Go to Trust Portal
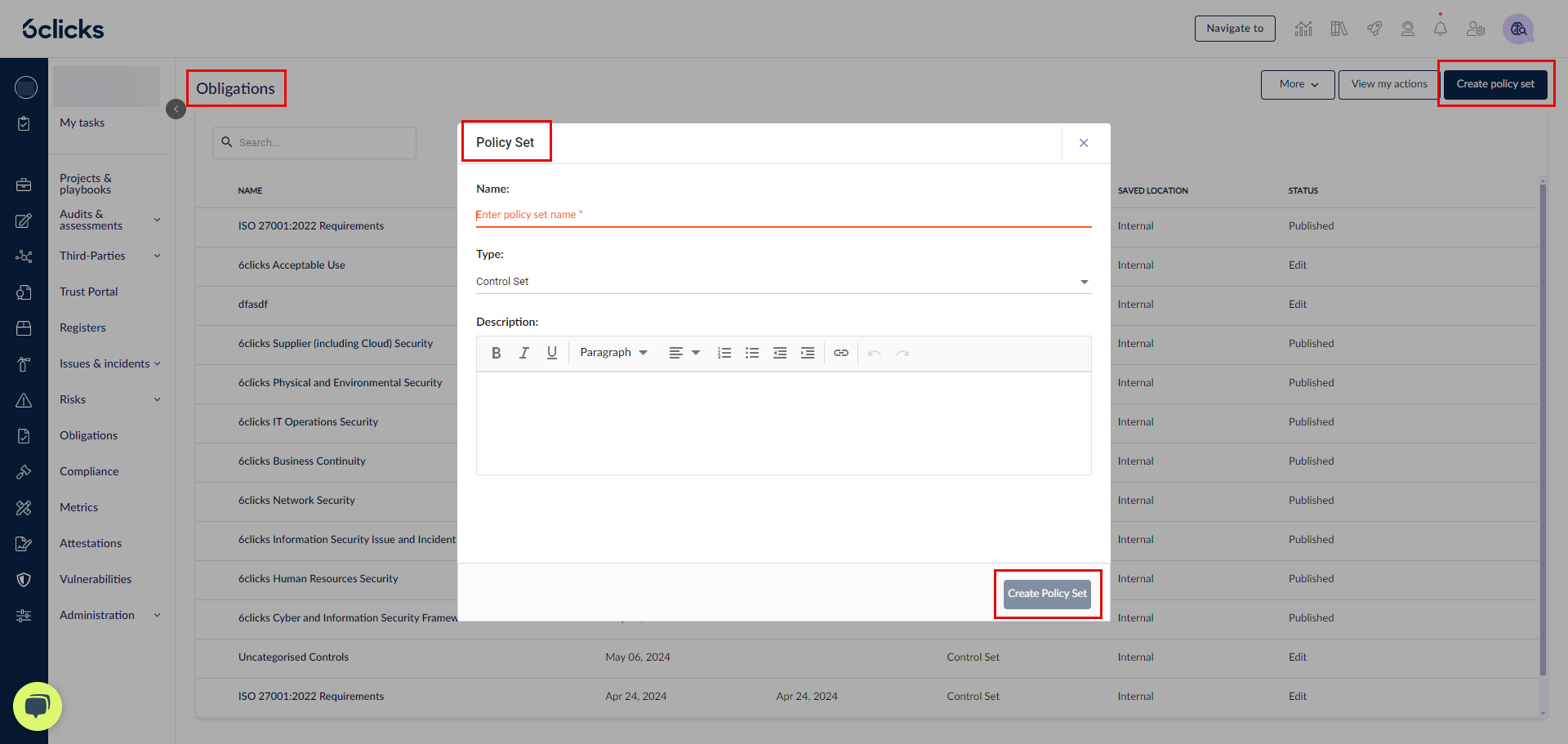 click(x=88, y=292)
